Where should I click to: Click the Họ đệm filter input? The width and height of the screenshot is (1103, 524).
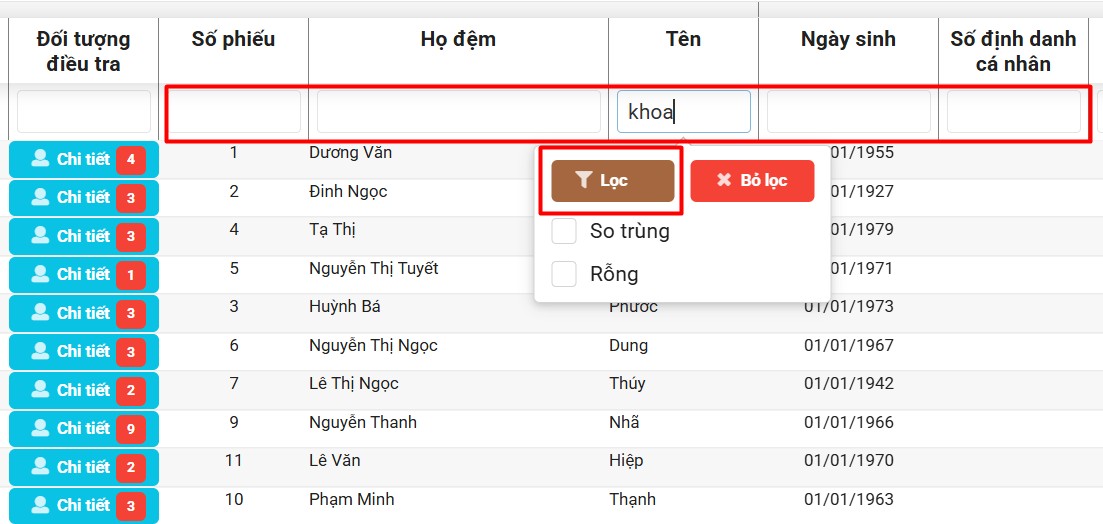tap(458, 112)
